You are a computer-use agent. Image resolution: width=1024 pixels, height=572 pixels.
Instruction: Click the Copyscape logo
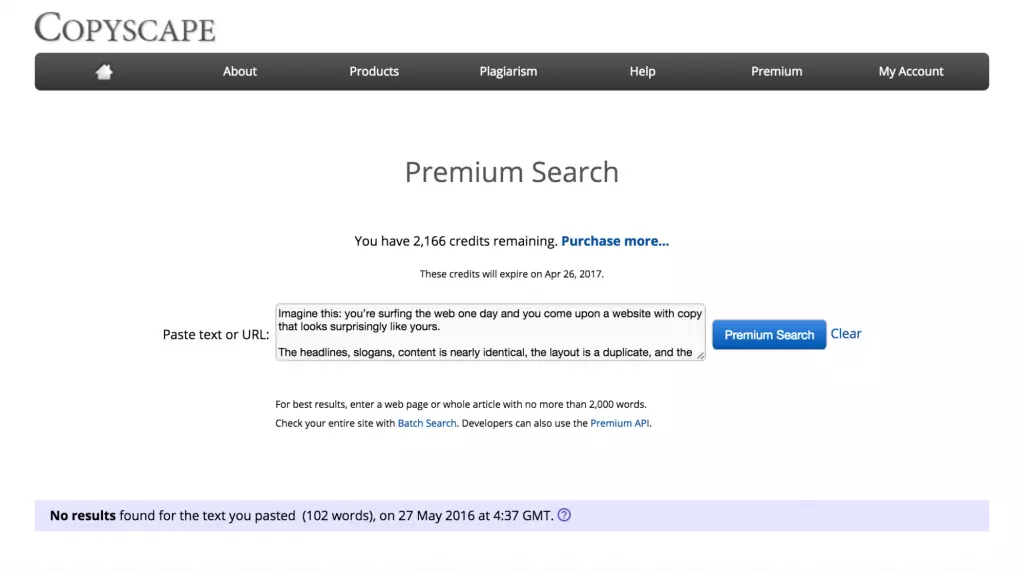125,27
